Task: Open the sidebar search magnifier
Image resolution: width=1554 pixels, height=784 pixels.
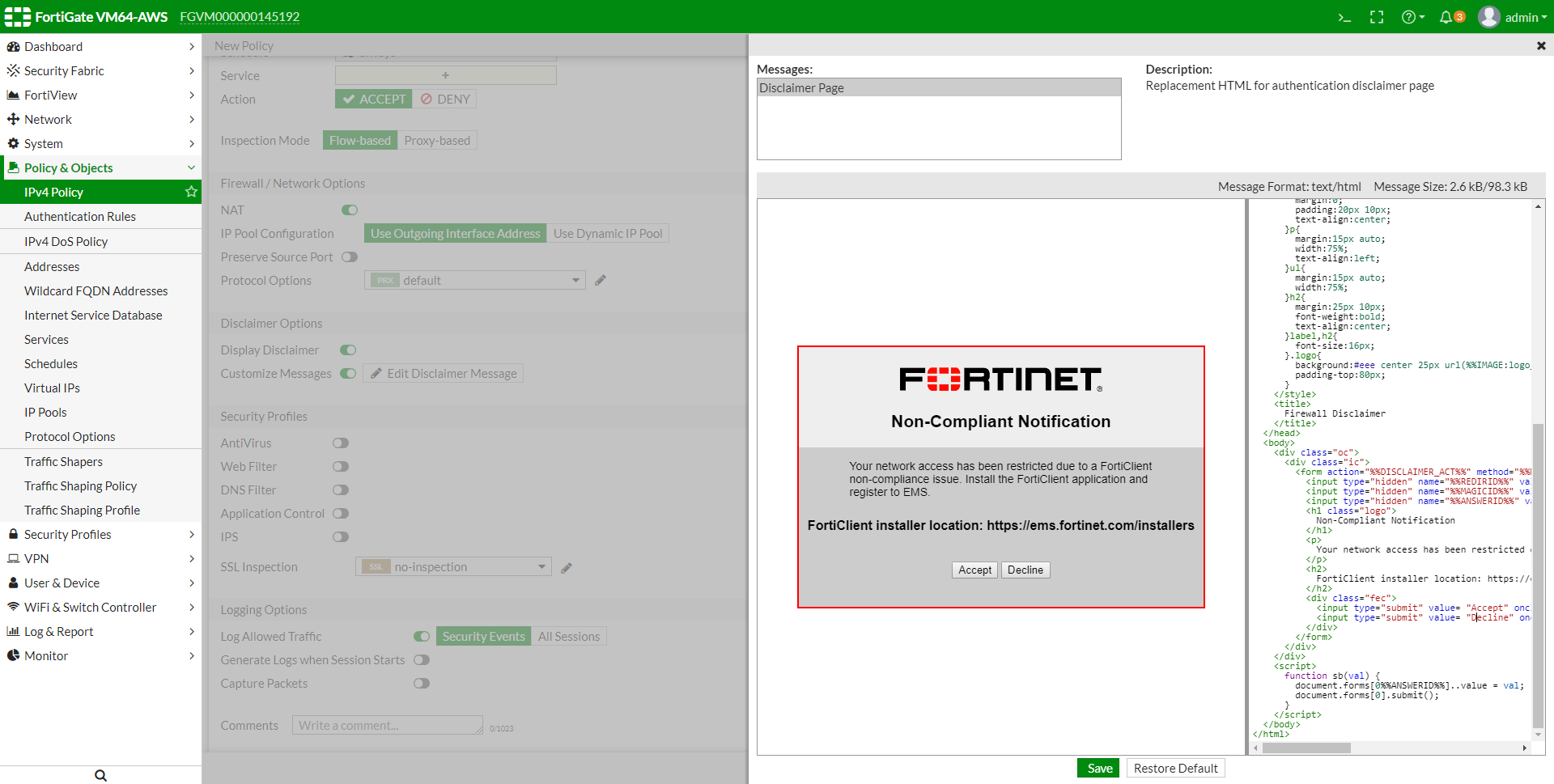Action: (x=100, y=775)
